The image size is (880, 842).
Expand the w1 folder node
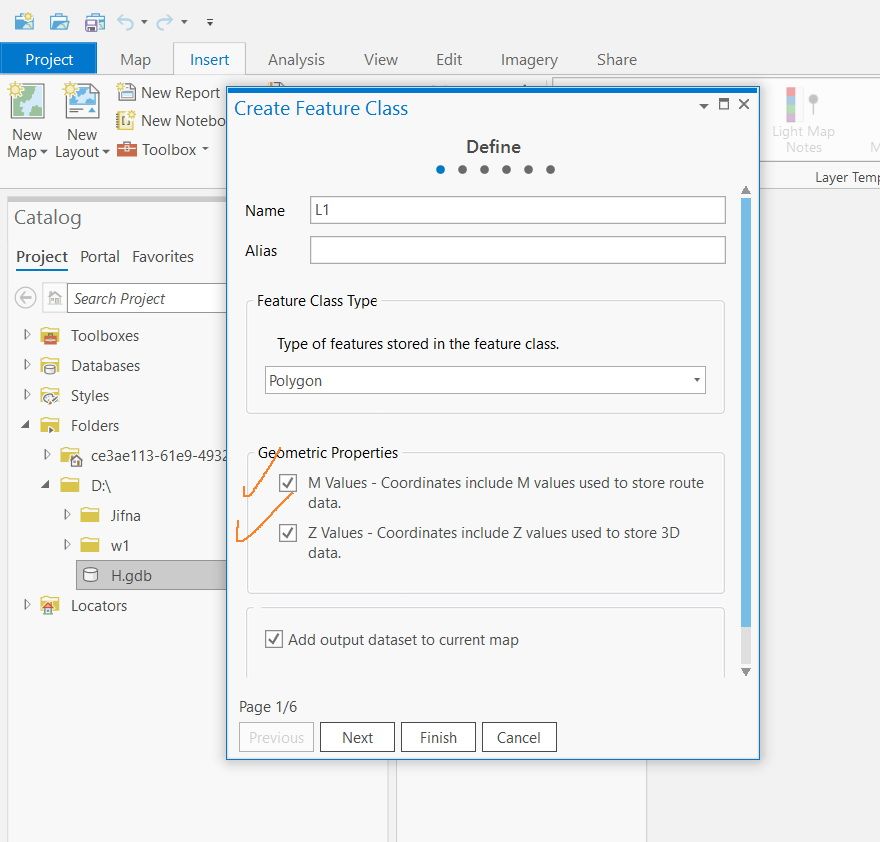pyautogui.click(x=67, y=544)
